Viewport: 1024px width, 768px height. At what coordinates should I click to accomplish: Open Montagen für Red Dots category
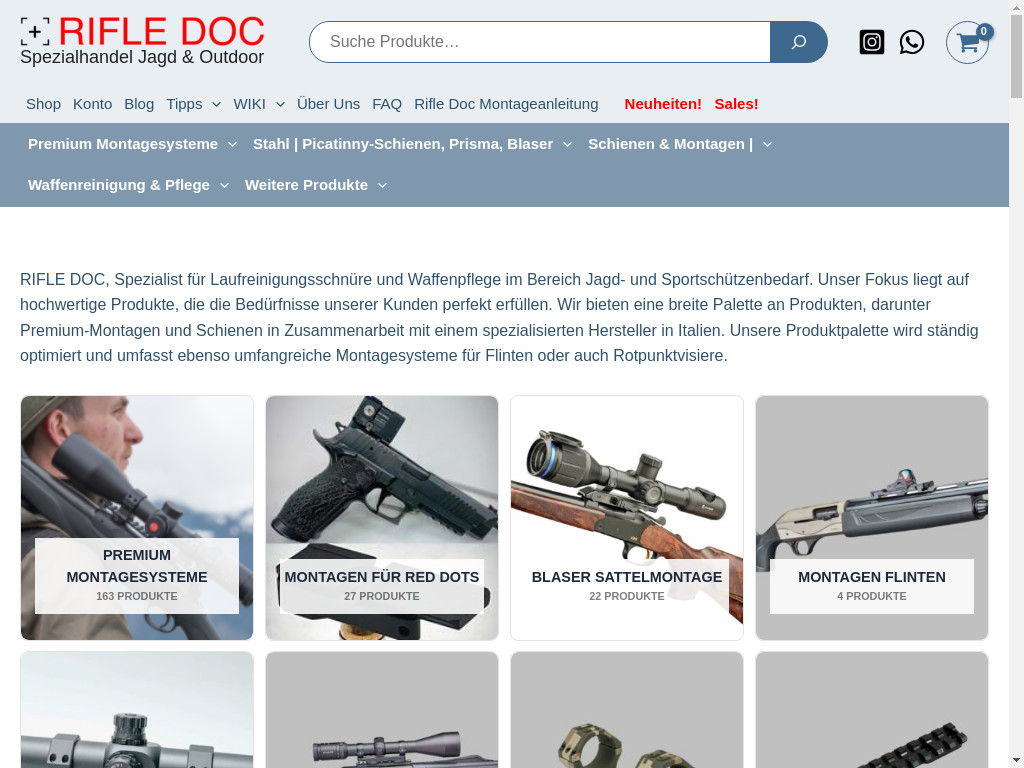(382, 518)
